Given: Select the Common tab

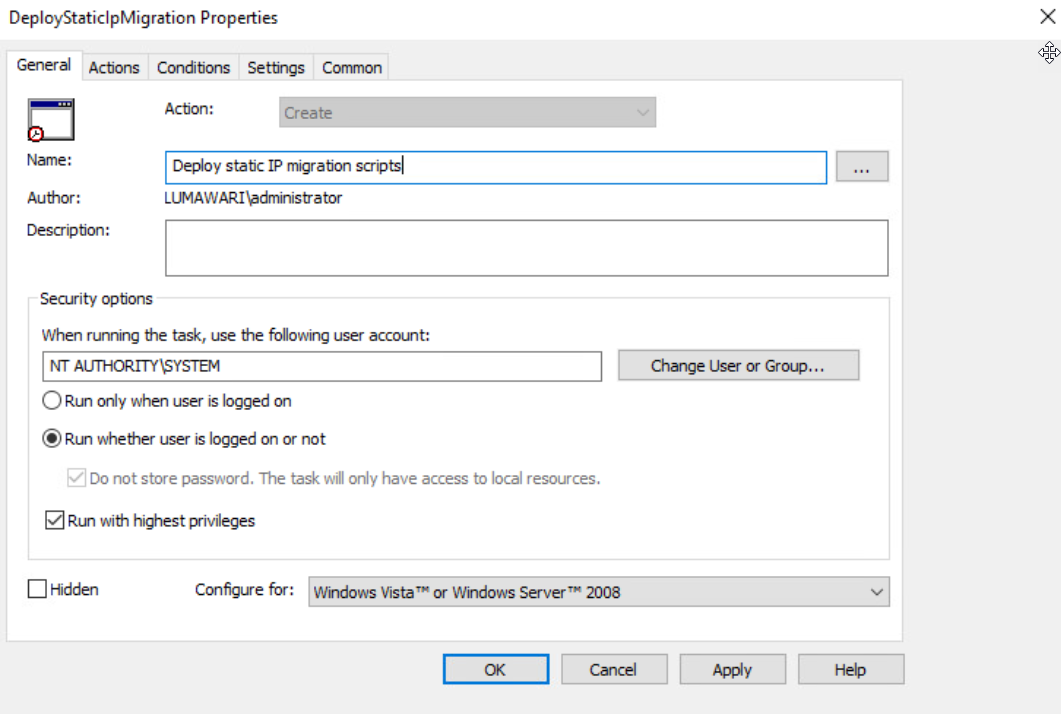Looking at the screenshot, I should (x=351, y=67).
